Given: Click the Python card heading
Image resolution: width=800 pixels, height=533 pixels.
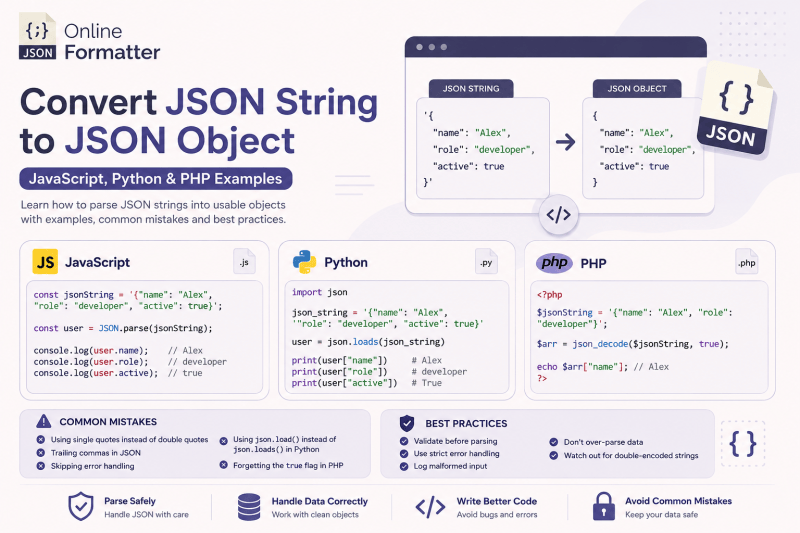Looking at the screenshot, I should point(346,262).
